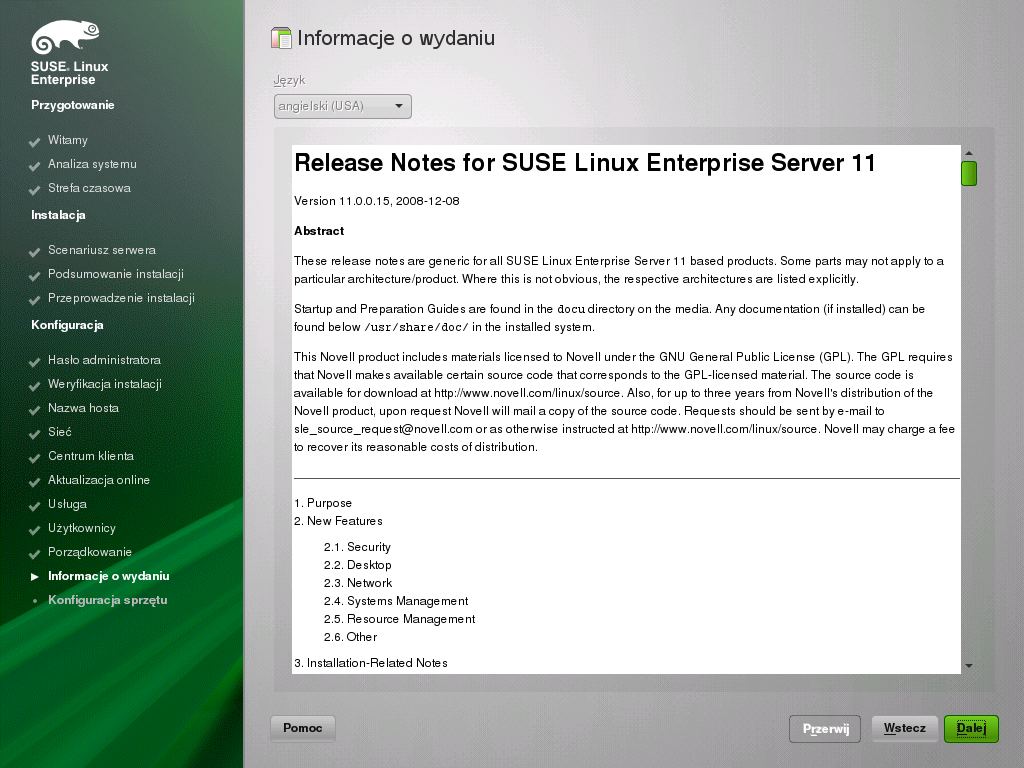Select Użytkownicy step in sidebar
This screenshot has height=768, width=1024.
pos(82,528)
